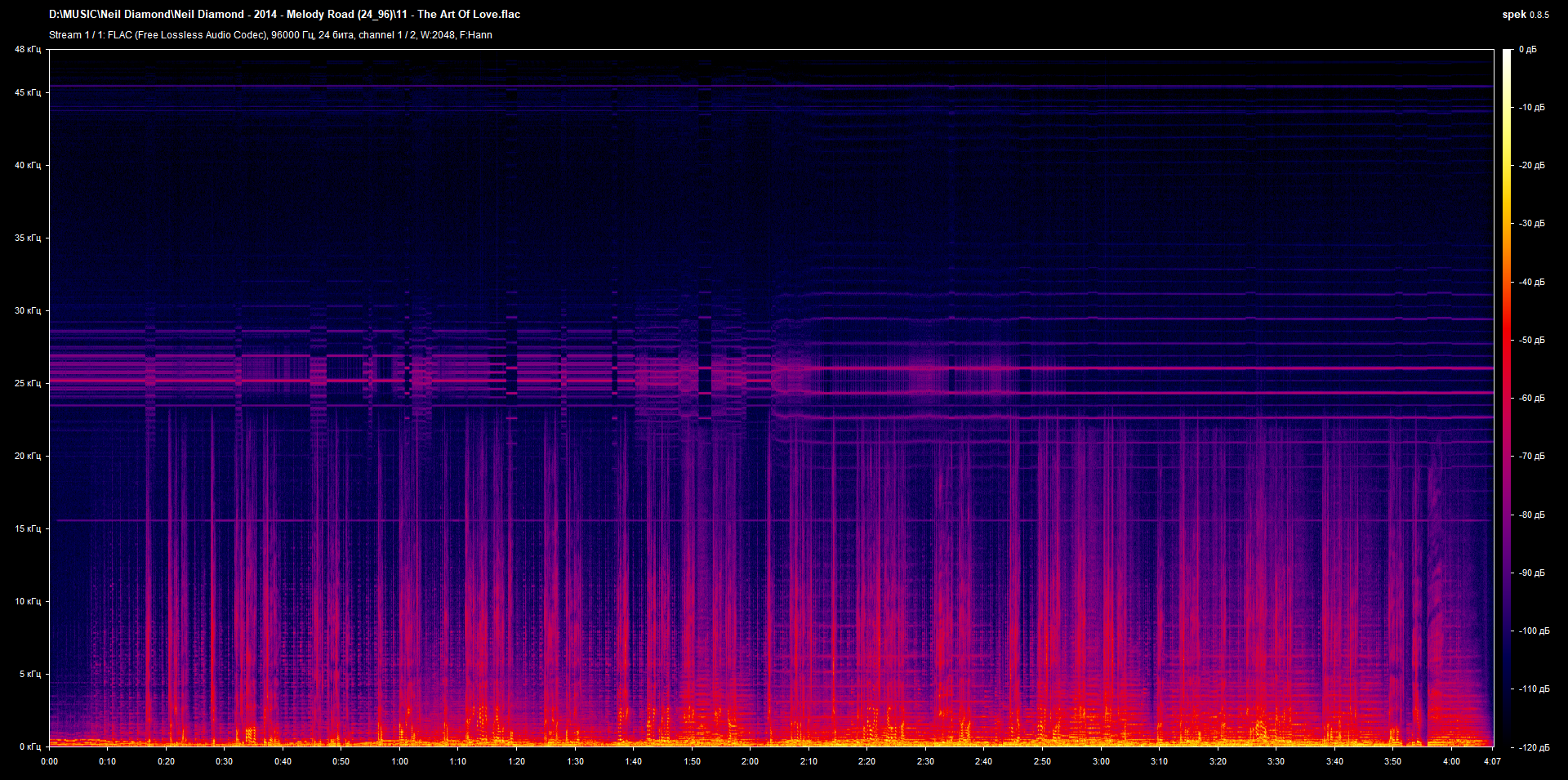Click the -120 дБ label at legend bottom

(x=1534, y=746)
